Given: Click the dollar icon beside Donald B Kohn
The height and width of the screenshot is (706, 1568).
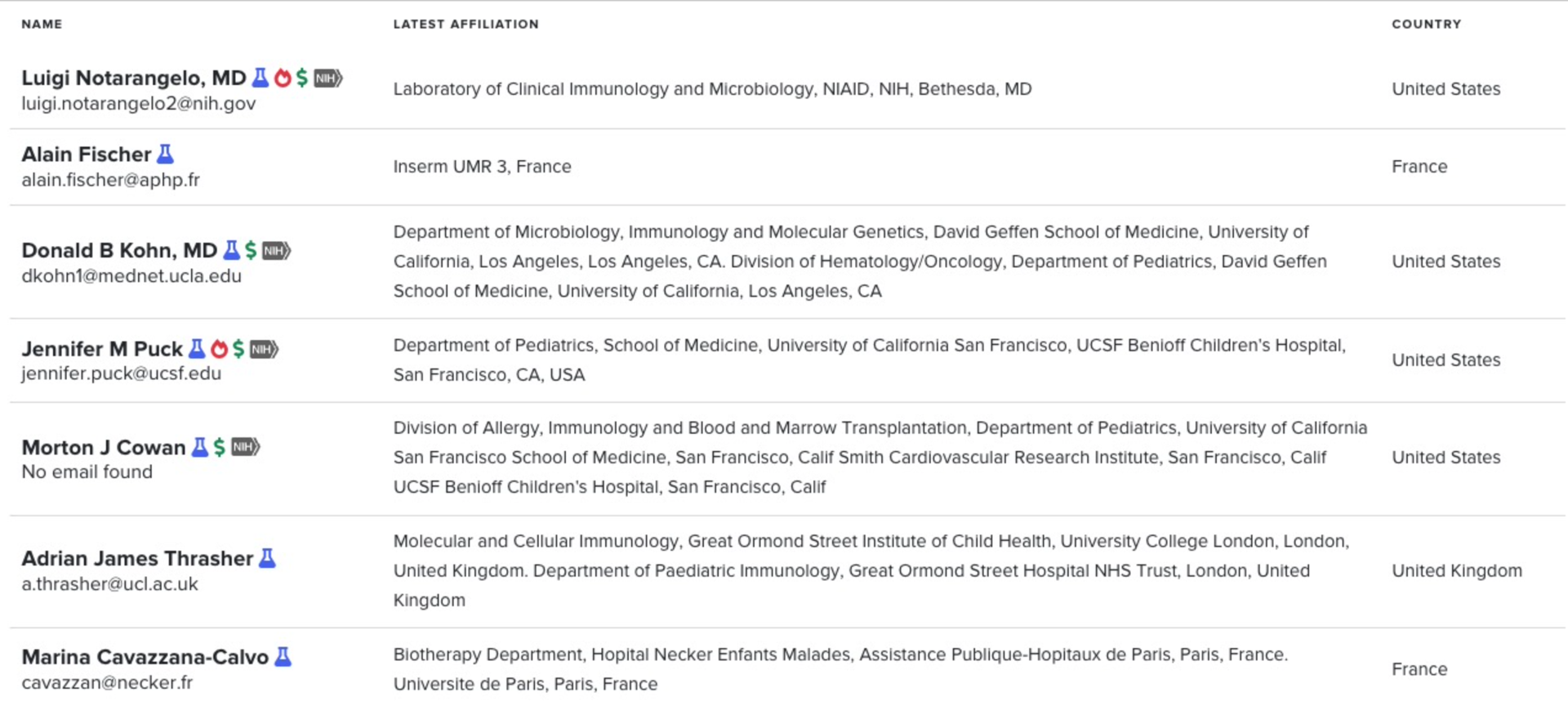Looking at the screenshot, I should (x=251, y=250).
